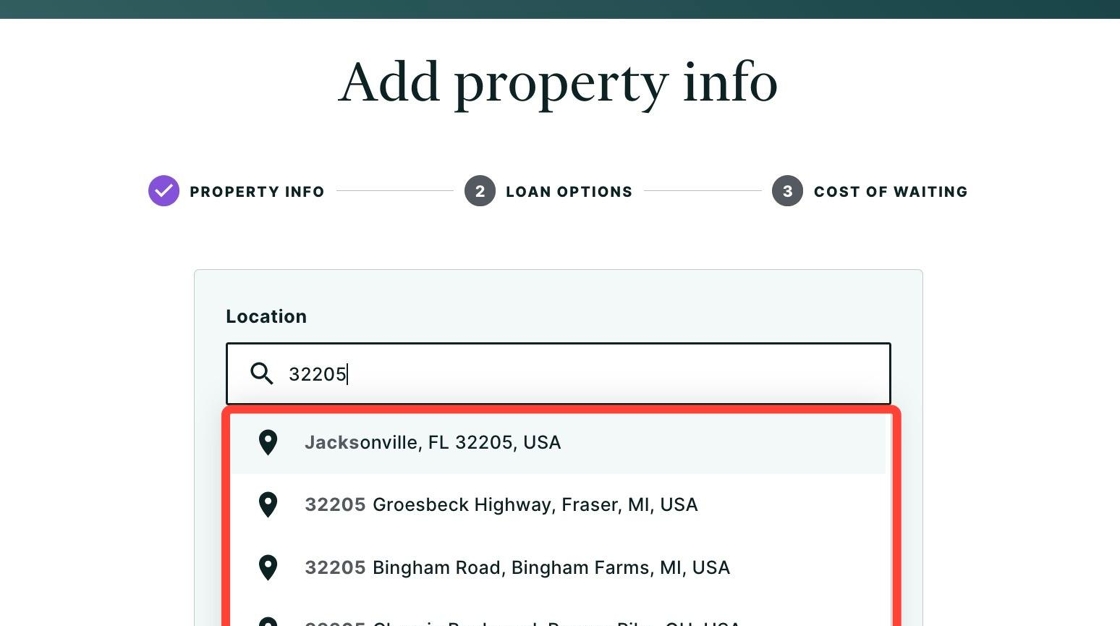Screen dimensions: 1120x626
Task: Select Jacksonville, FL 32205, USA suggestion
Action: tap(558, 442)
